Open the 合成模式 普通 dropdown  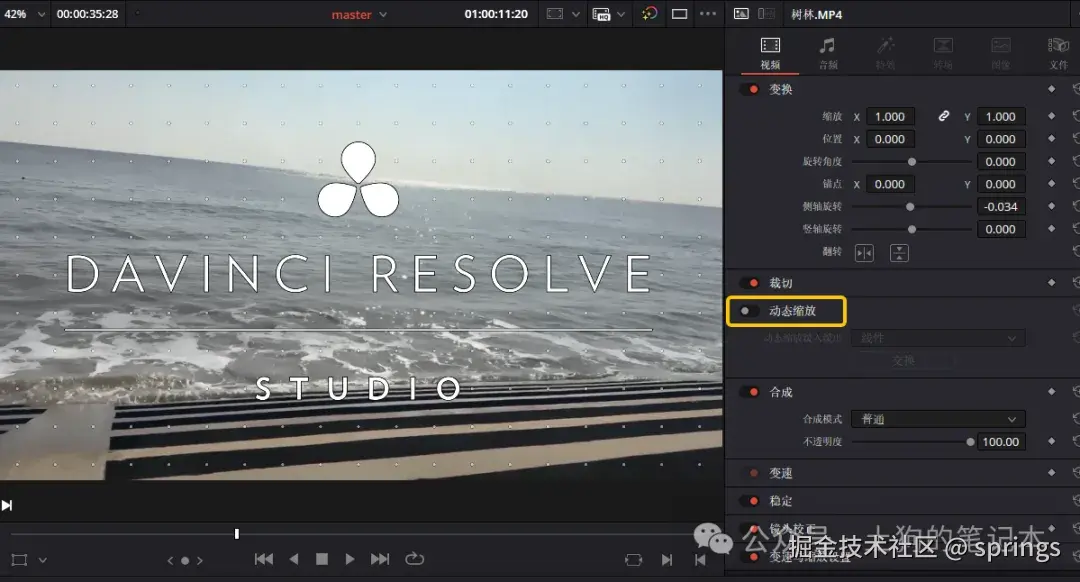(x=938, y=419)
